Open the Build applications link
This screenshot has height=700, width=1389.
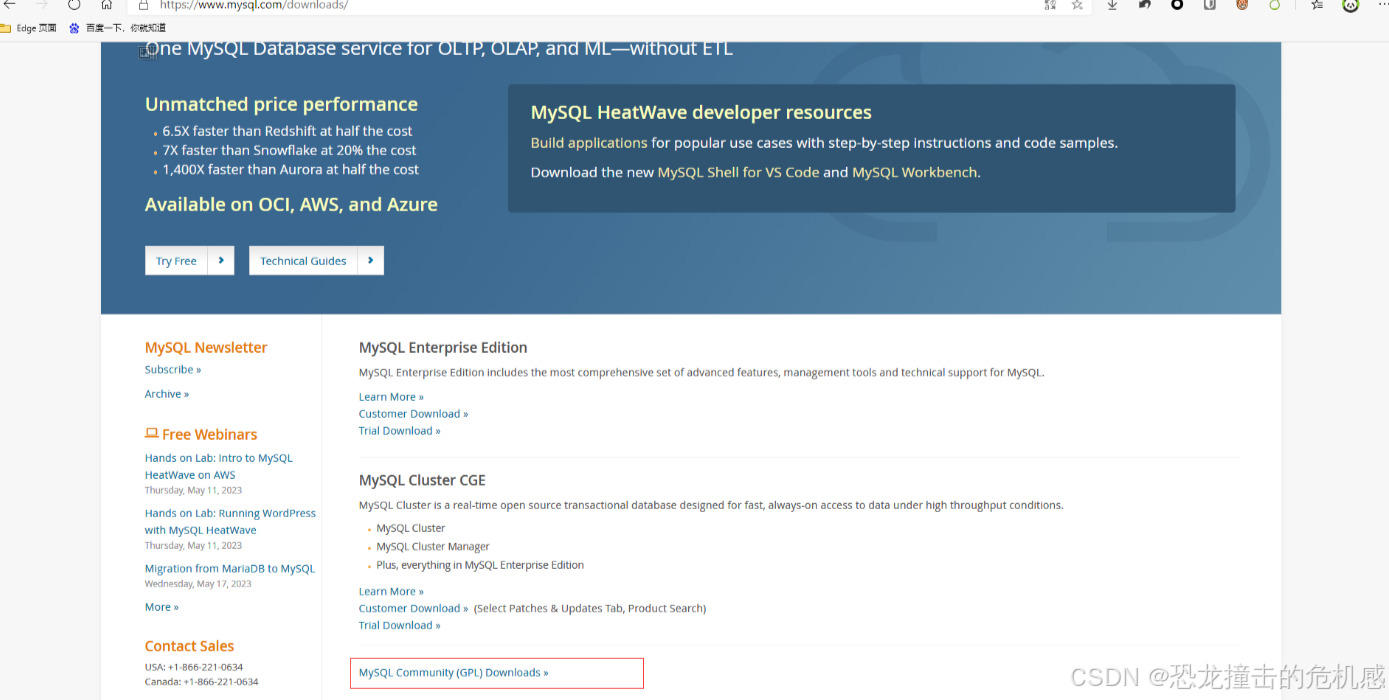point(589,143)
